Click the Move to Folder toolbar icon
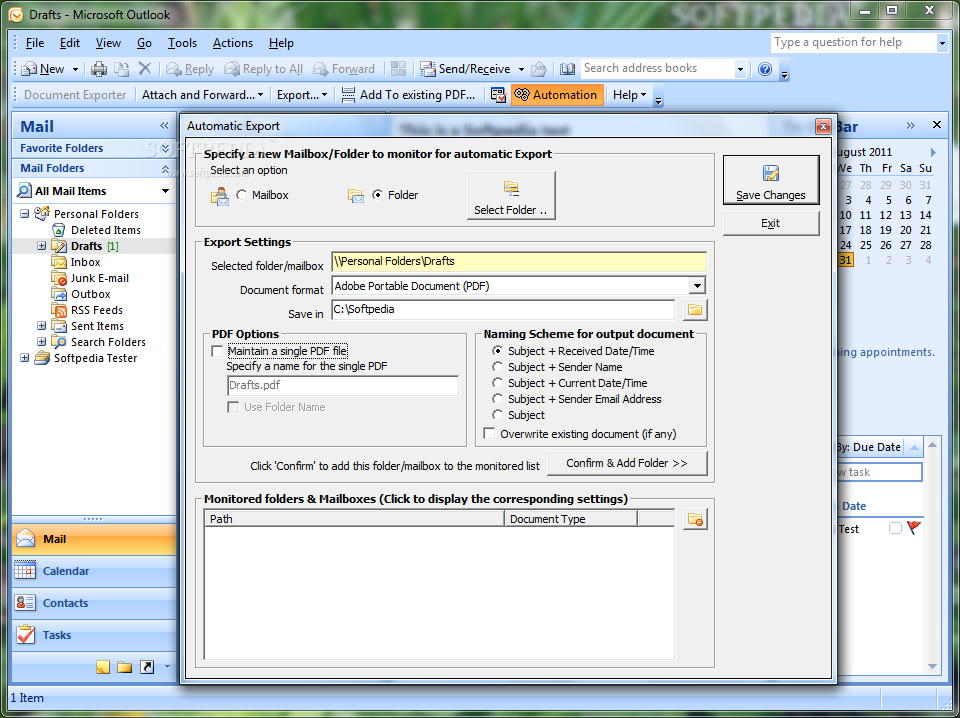Viewport: 960px width, 718px height. (x=122, y=69)
